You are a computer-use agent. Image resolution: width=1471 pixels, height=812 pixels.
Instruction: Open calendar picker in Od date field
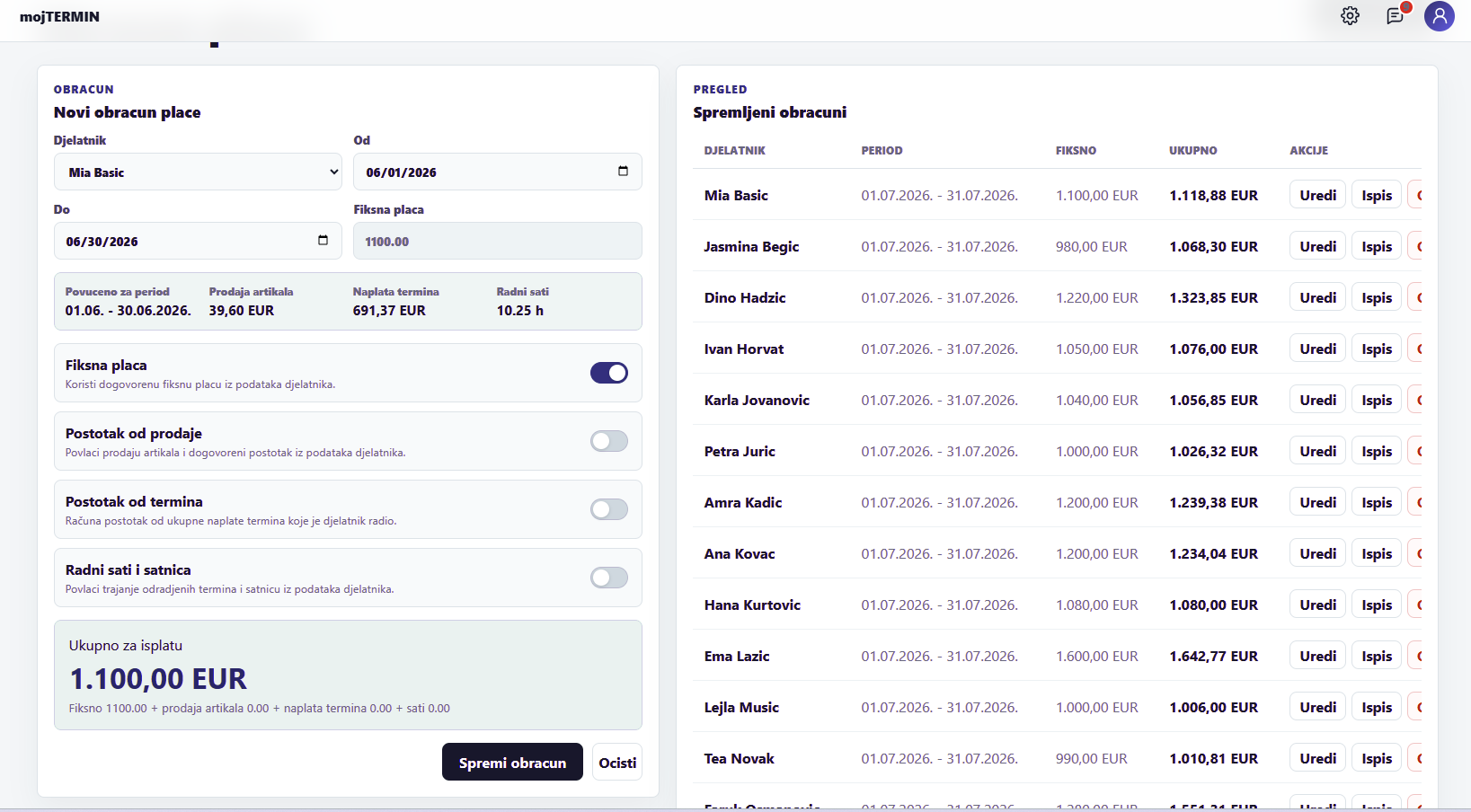pyautogui.click(x=623, y=172)
